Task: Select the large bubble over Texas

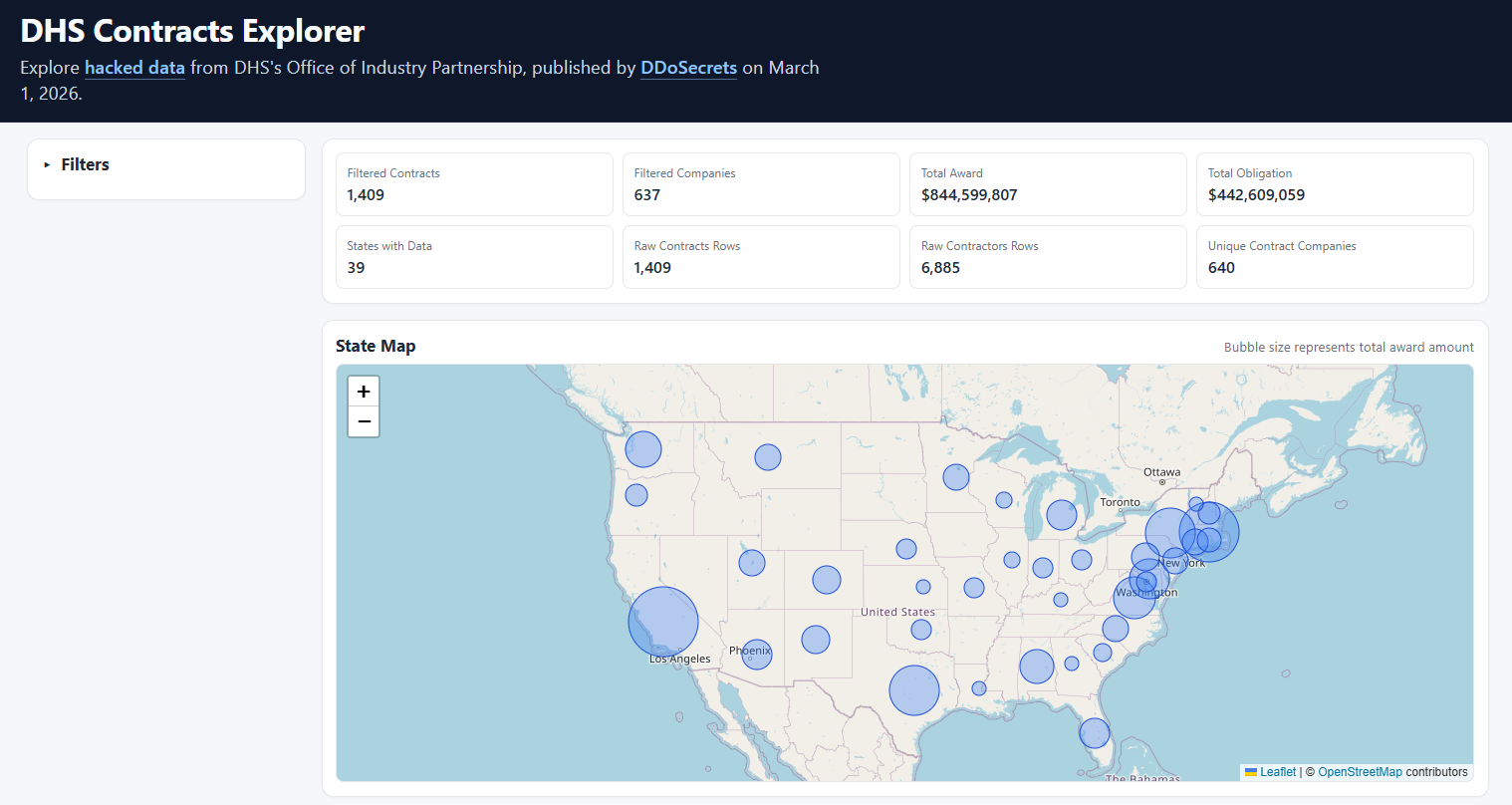Action: pos(913,689)
